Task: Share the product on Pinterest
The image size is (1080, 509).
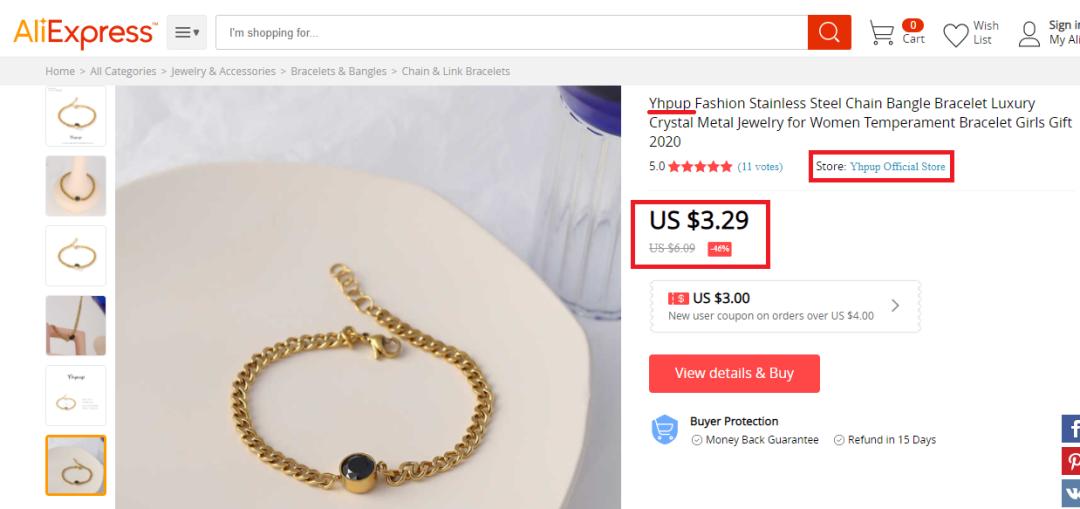Action: point(1071,461)
